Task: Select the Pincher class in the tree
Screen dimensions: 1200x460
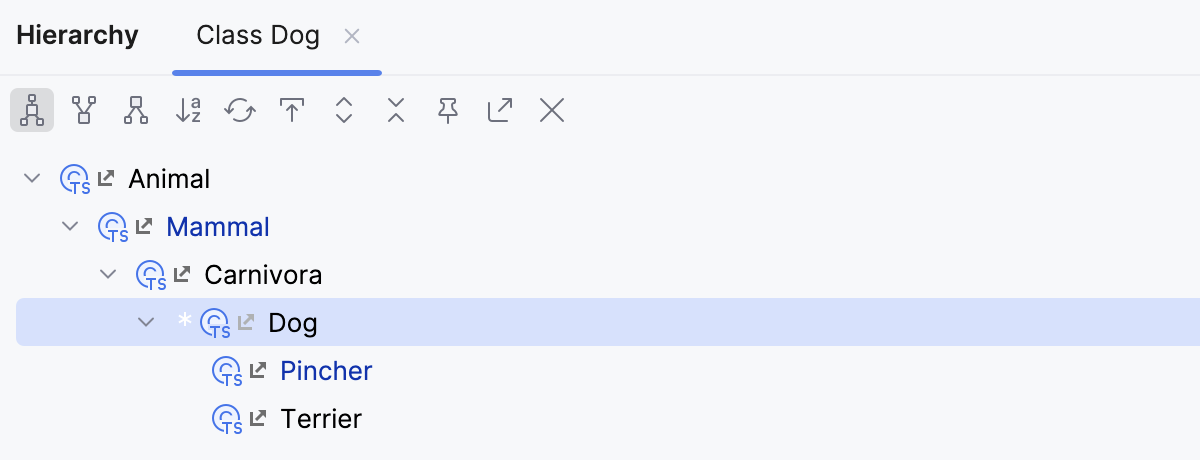Action: [x=326, y=371]
